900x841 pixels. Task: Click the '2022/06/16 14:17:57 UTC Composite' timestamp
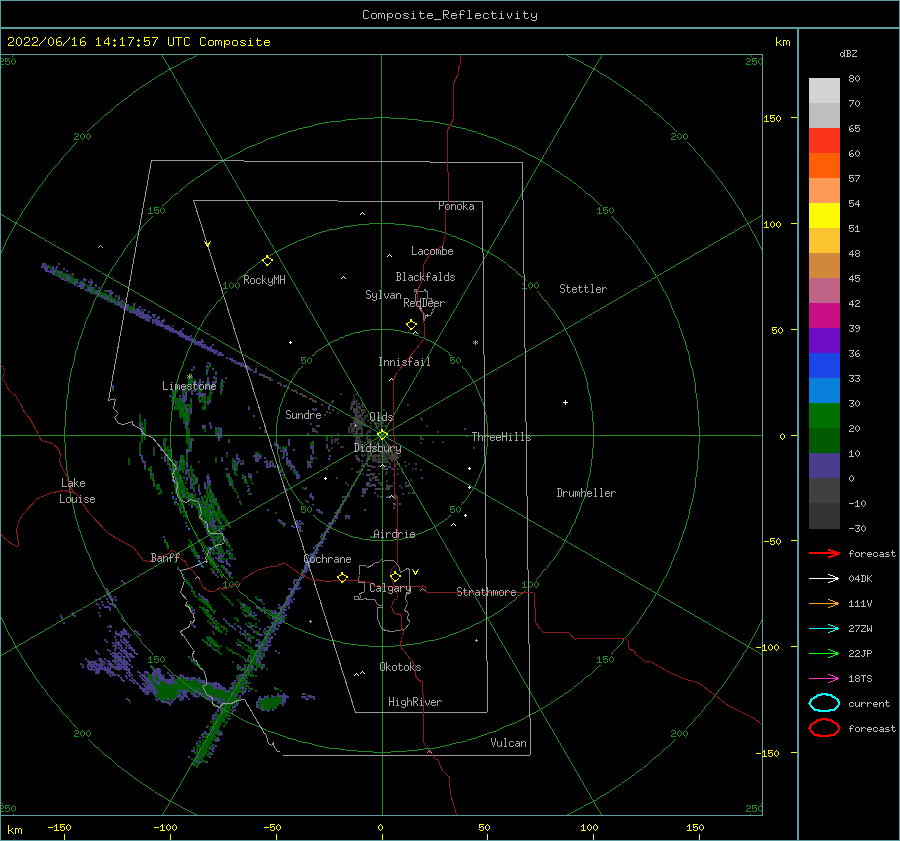pyautogui.click(x=139, y=42)
